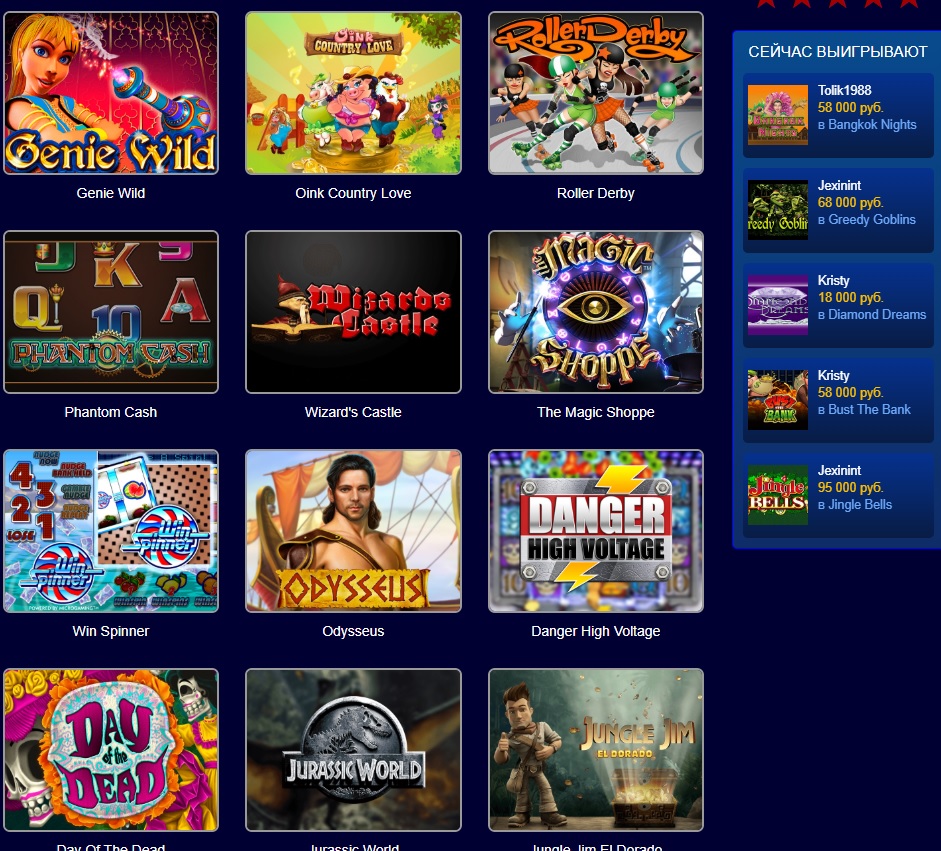The height and width of the screenshot is (851, 941).
Task: Click the Danger High Voltage title text
Action: click(x=596, y=631)
